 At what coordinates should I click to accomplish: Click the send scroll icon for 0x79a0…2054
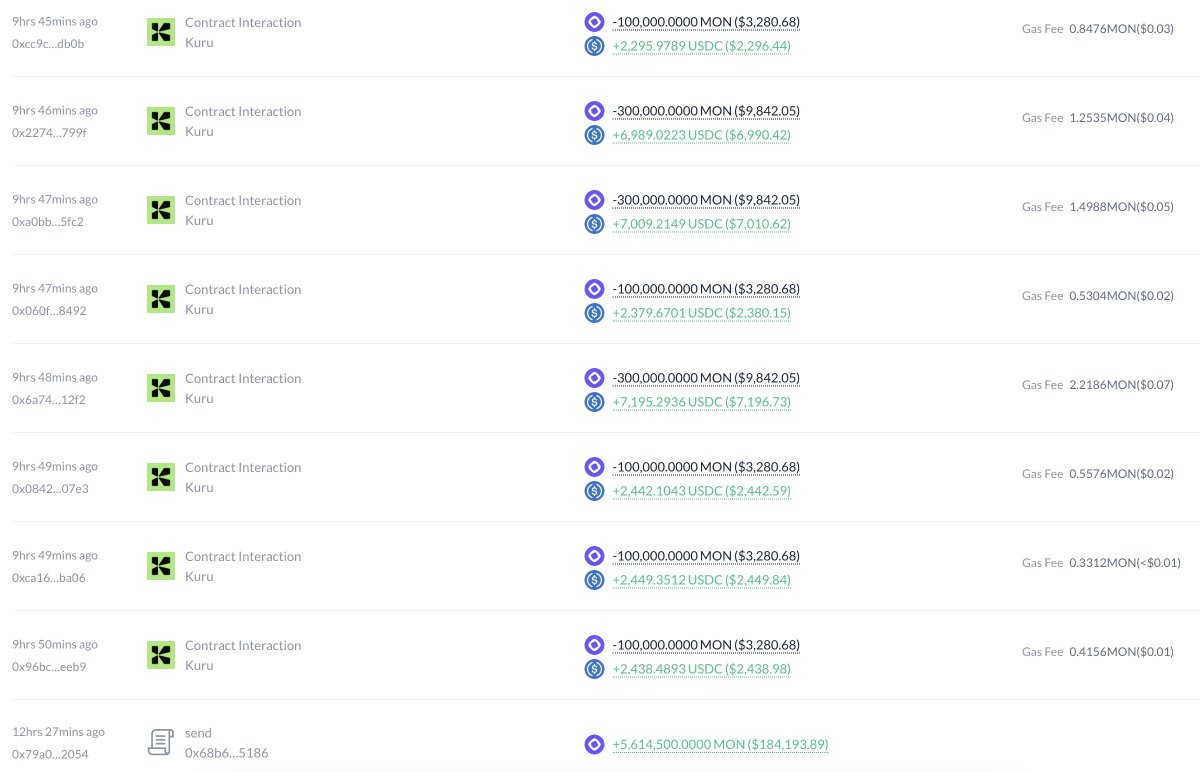click(x=160, y=743)
